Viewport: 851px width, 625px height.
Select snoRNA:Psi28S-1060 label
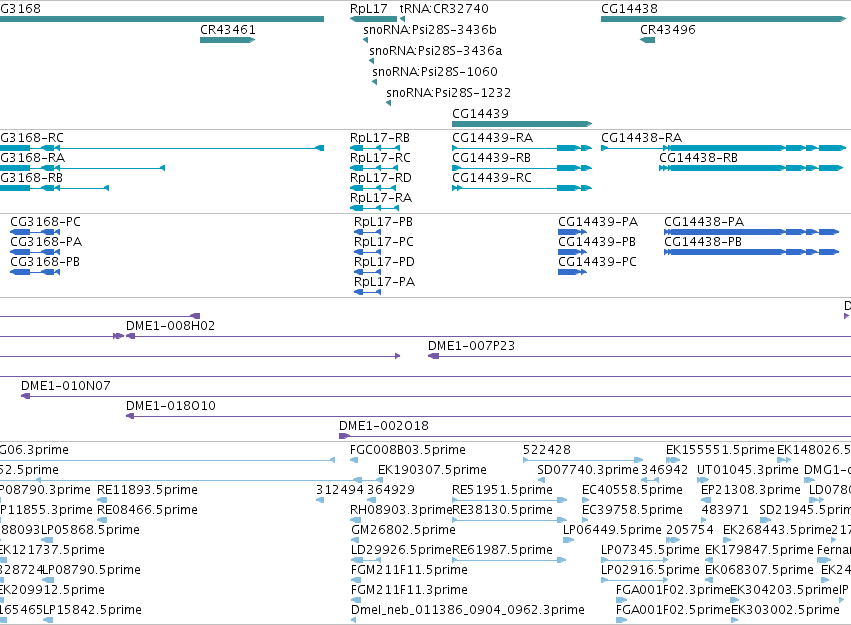[435, 72]
